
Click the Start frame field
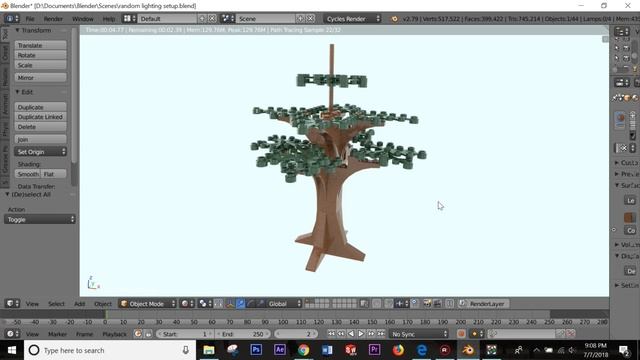(186, 334)
